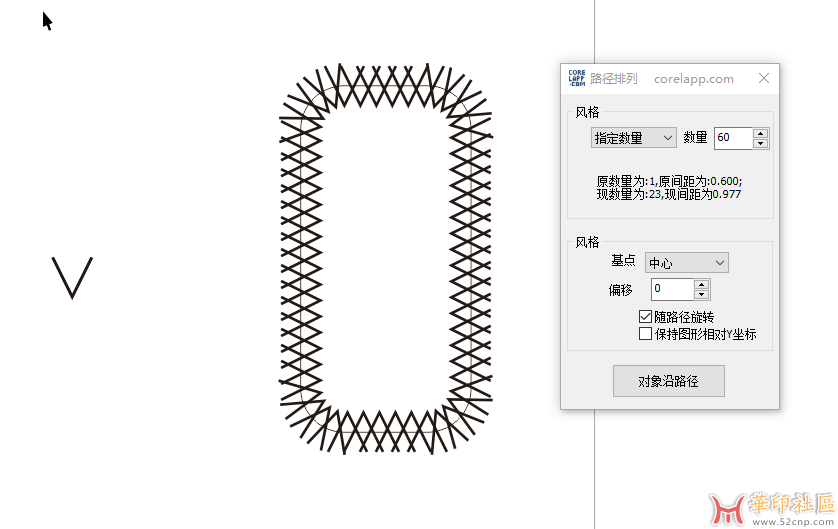838x529 pixels.
Task: Decrease 数量 with the down spinner arrow
Action: [x=760, y=143]
